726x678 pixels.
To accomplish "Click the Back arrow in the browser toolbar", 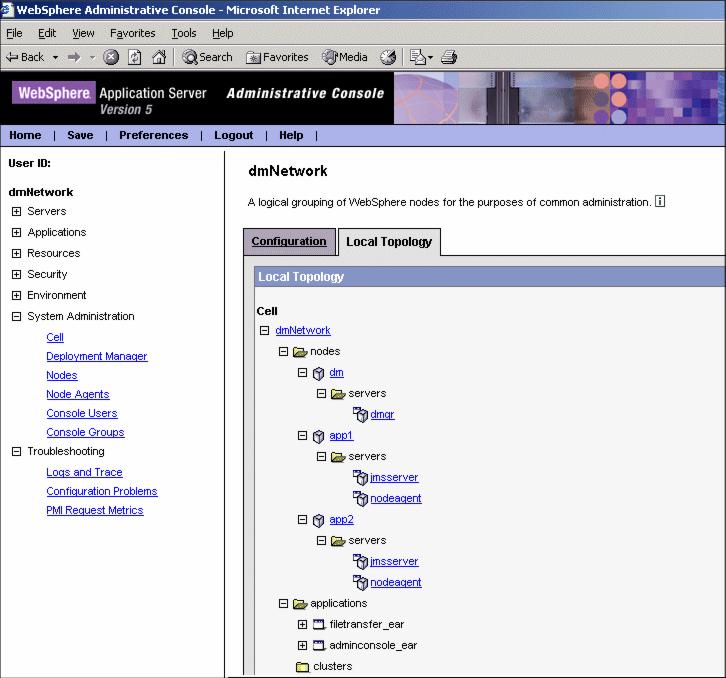I will [25, 57].
